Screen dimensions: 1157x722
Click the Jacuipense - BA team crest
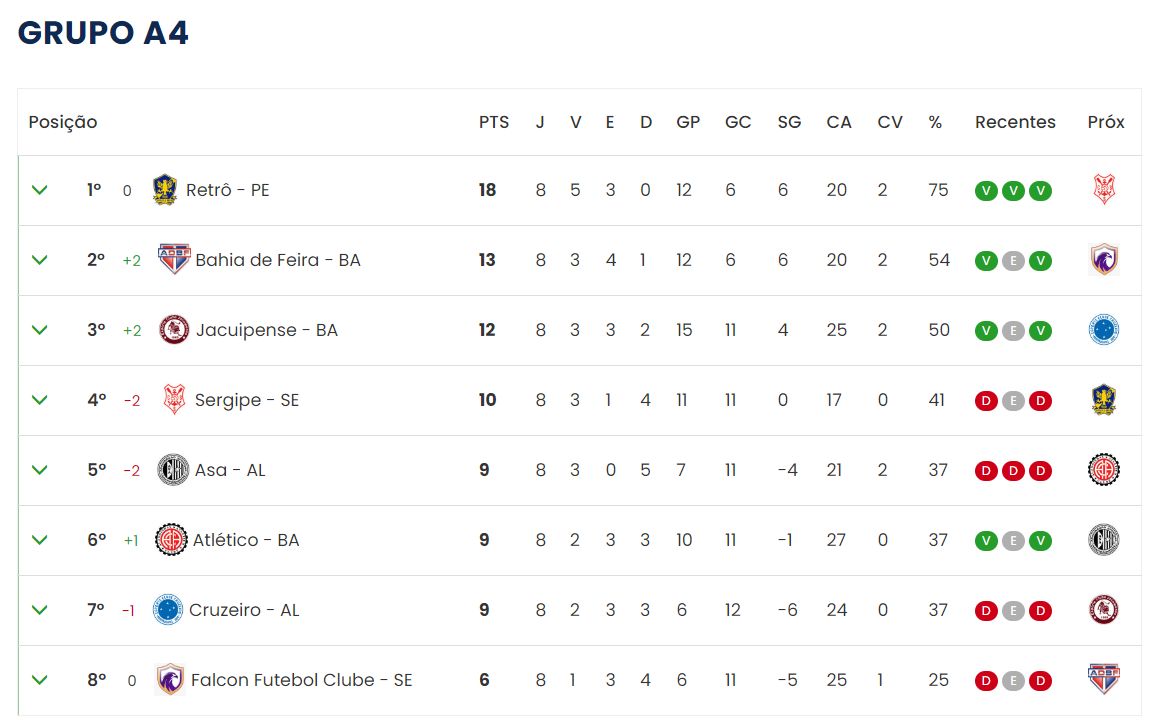point(174,329)
